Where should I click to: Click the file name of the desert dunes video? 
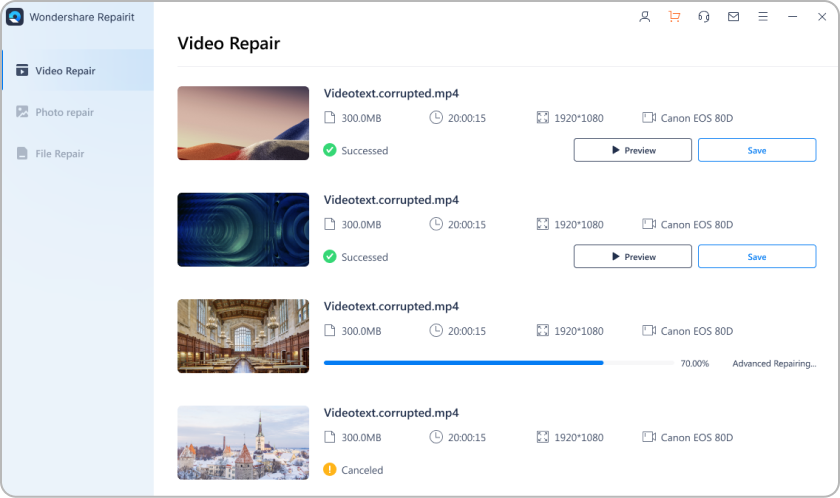point(391,94)
